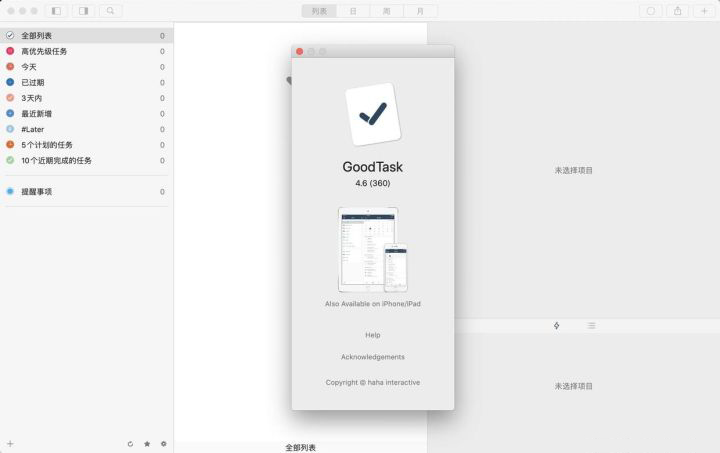This screenshot has width=720, height=453.
Task: Click the dark blue icon beside 已过期
Action: (x=10, y=82)
